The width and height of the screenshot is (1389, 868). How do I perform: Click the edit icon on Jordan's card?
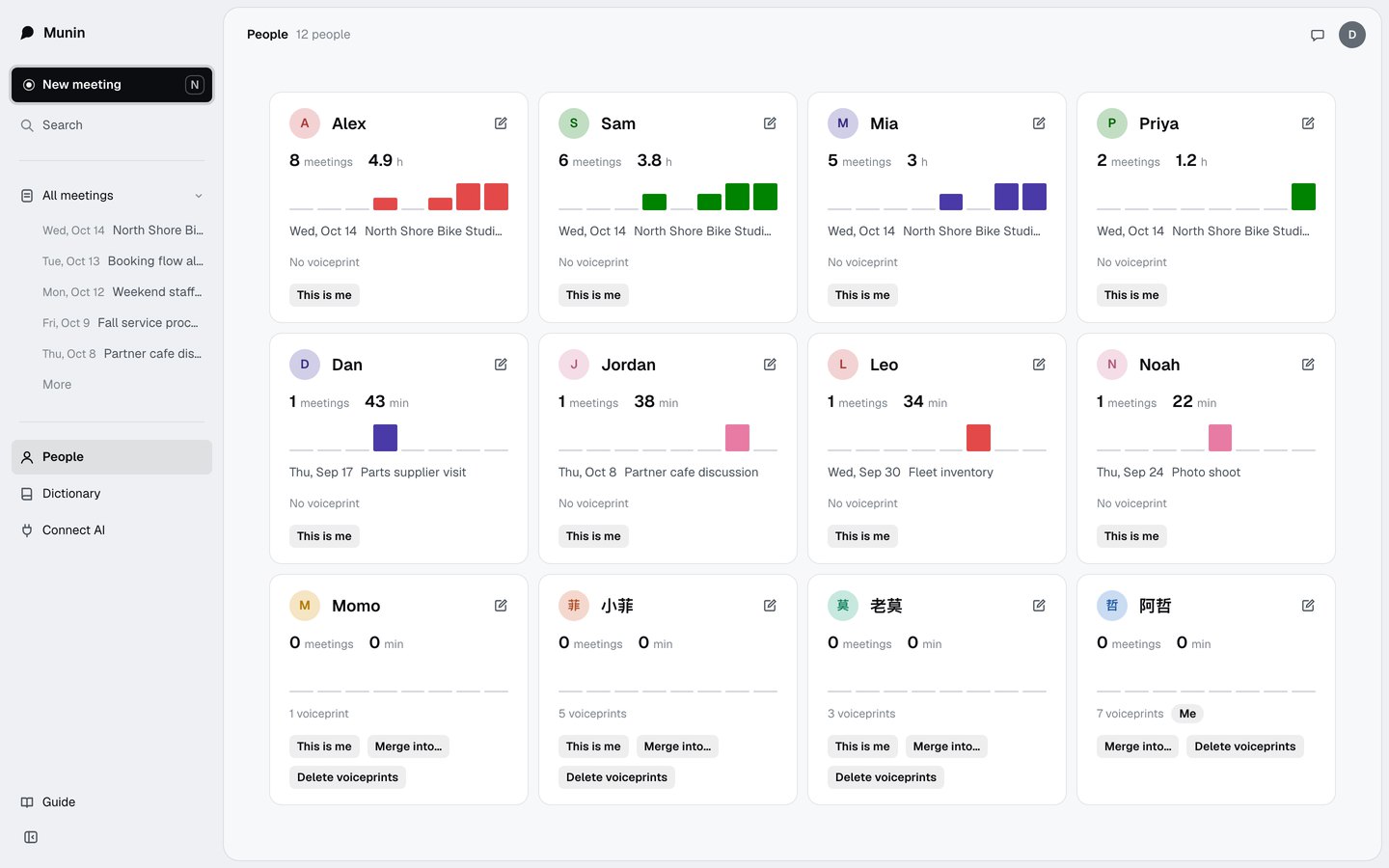point(770,365)
